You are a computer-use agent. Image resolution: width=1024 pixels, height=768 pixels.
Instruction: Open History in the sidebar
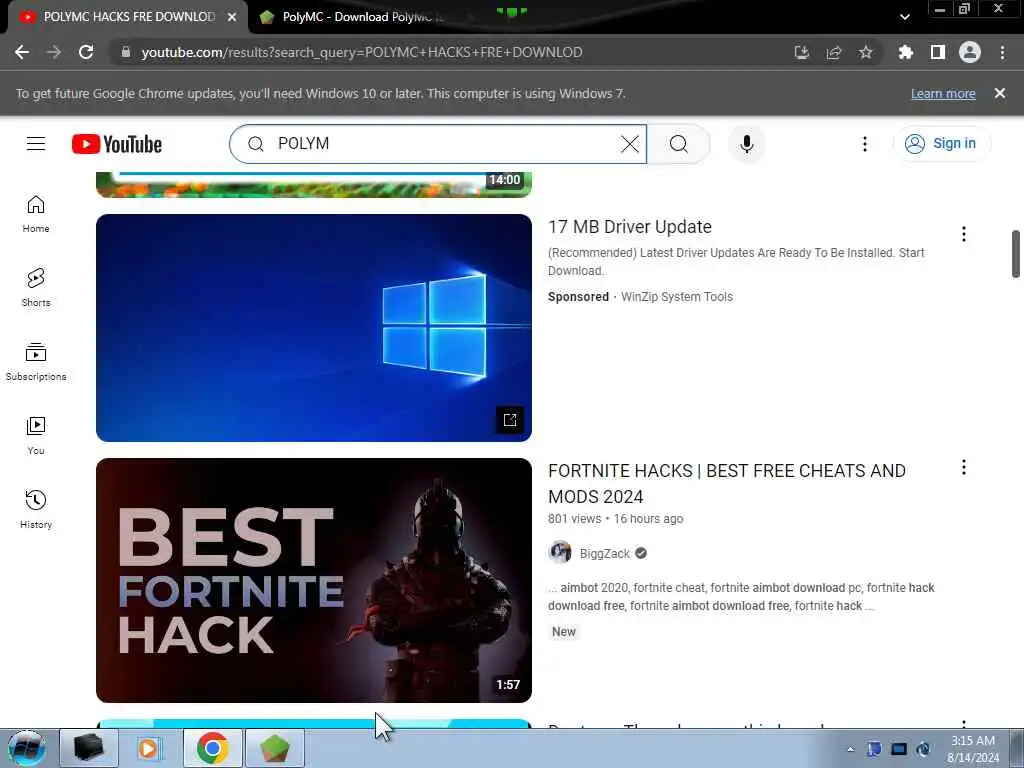point(36,509)
